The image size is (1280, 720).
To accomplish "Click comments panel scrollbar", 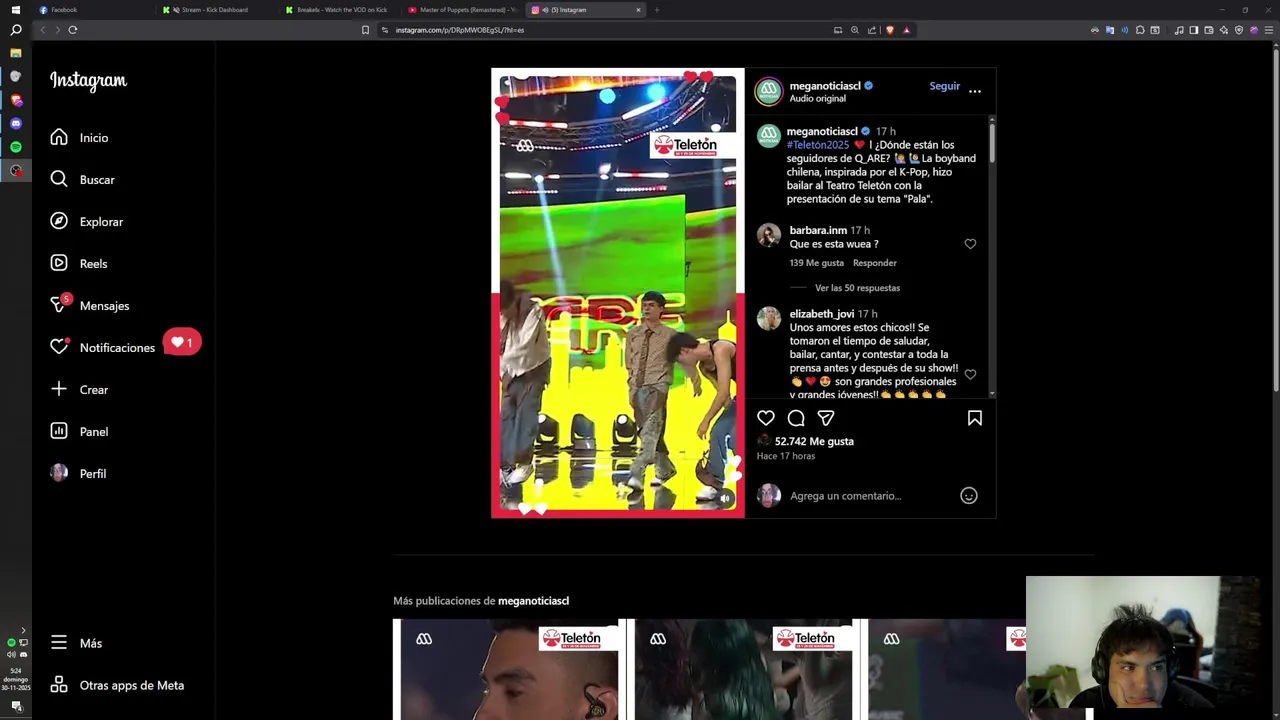I will click(992, 142).
